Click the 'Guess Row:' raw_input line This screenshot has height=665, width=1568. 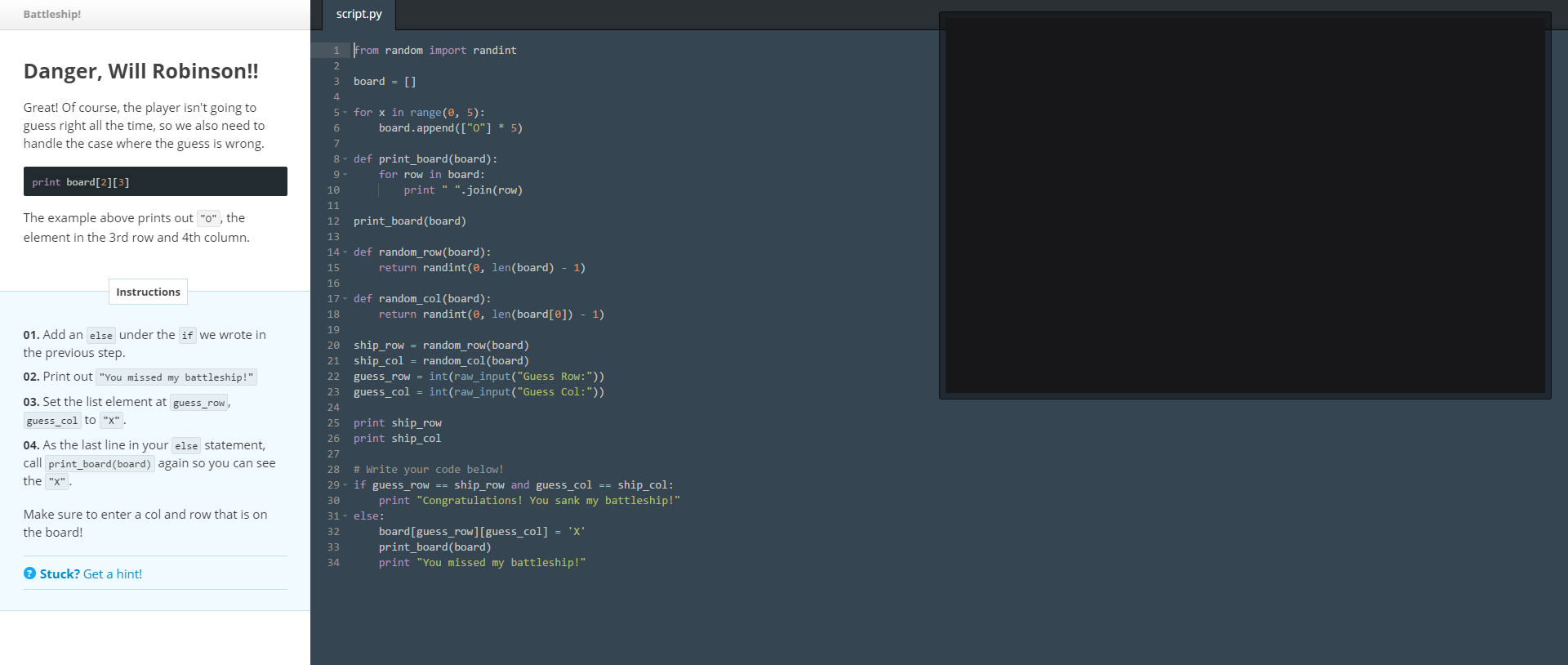pyautogui.click(x=479, y=377)
